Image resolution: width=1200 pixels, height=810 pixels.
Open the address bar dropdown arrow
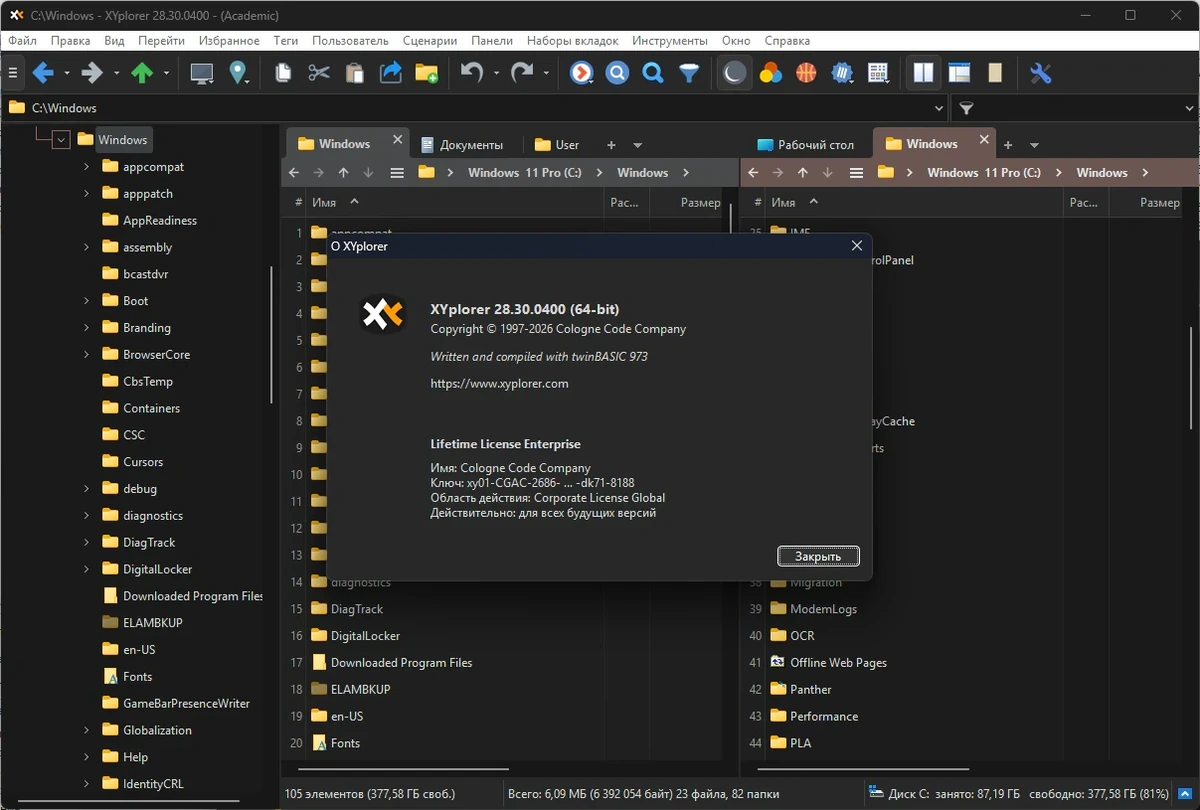point(939,108)
